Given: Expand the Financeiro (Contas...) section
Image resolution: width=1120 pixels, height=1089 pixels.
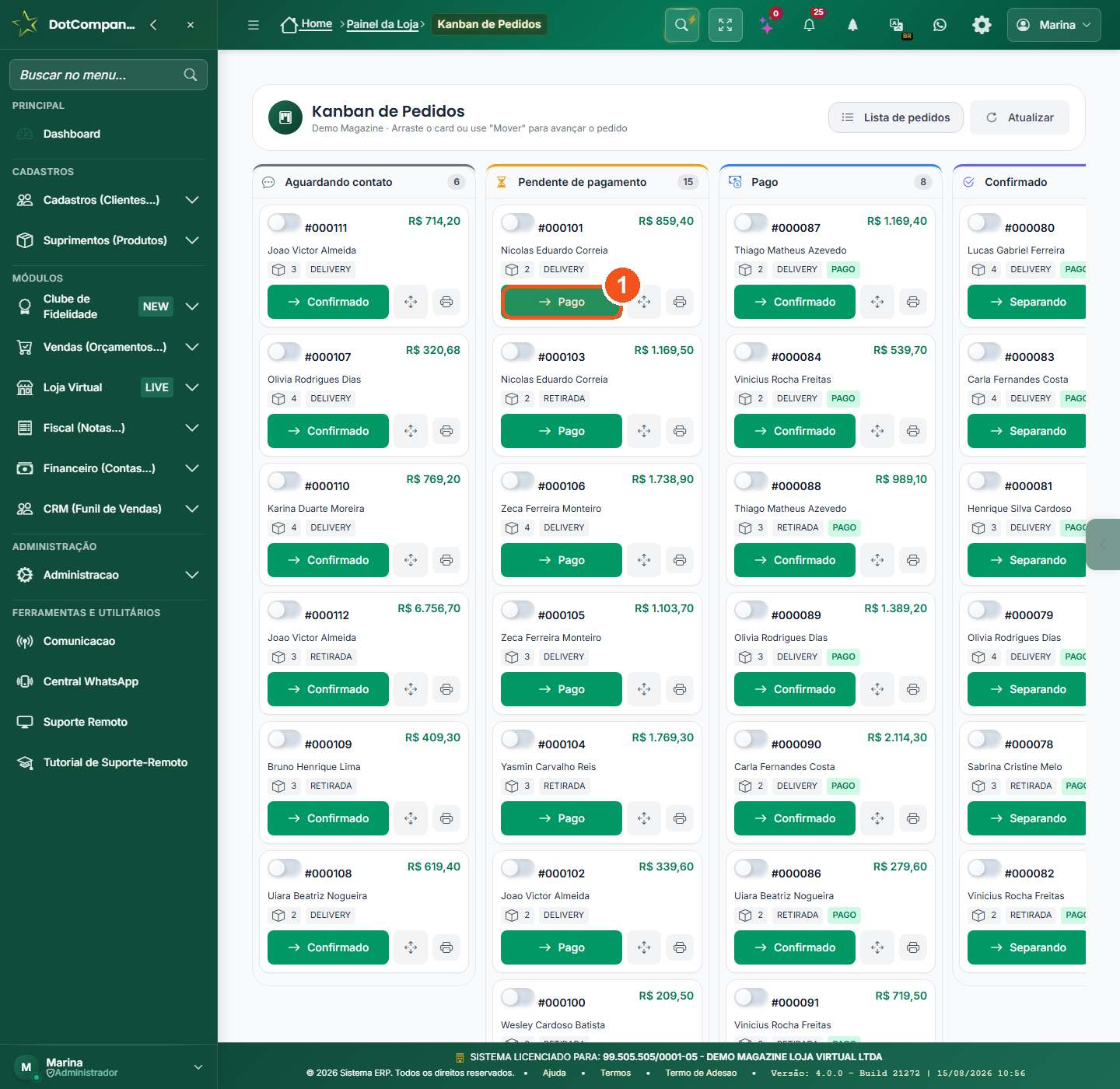Looking at the screenshot, I should (108, 468).
